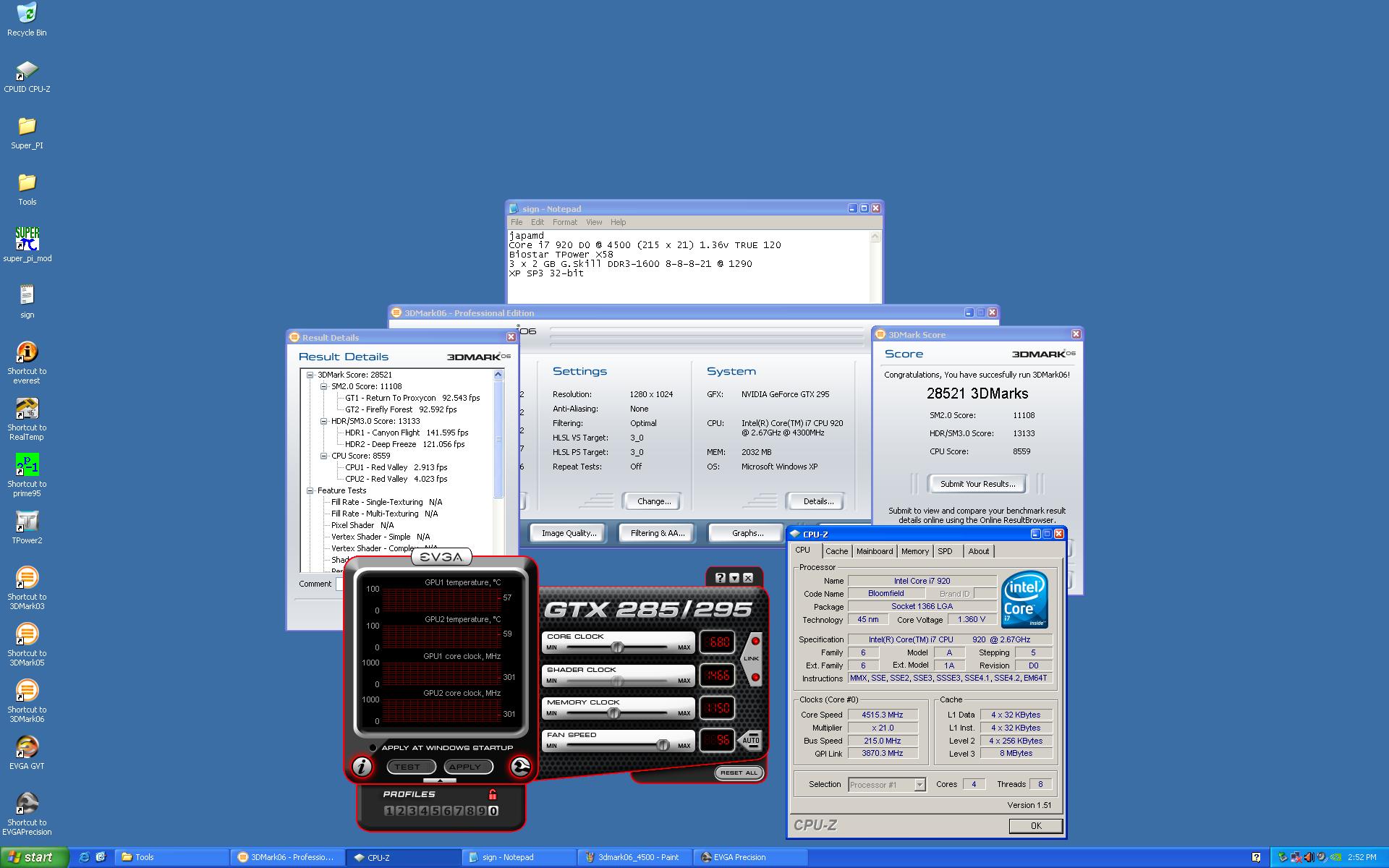The width and height of the screenshot is (1389, 868).
Task: Launch Shortcut to prime95 icon
Action: (27, 475)
